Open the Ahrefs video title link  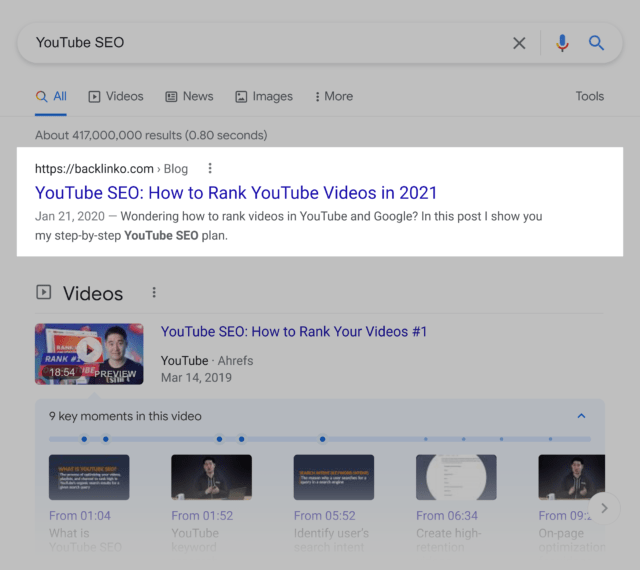tap(294, 332)
